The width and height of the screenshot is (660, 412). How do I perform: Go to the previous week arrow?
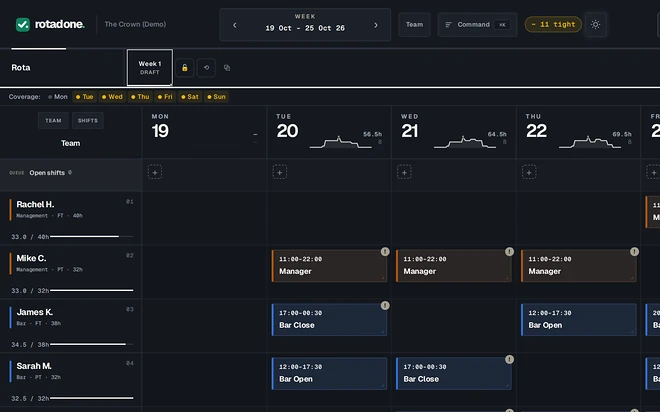235,25
